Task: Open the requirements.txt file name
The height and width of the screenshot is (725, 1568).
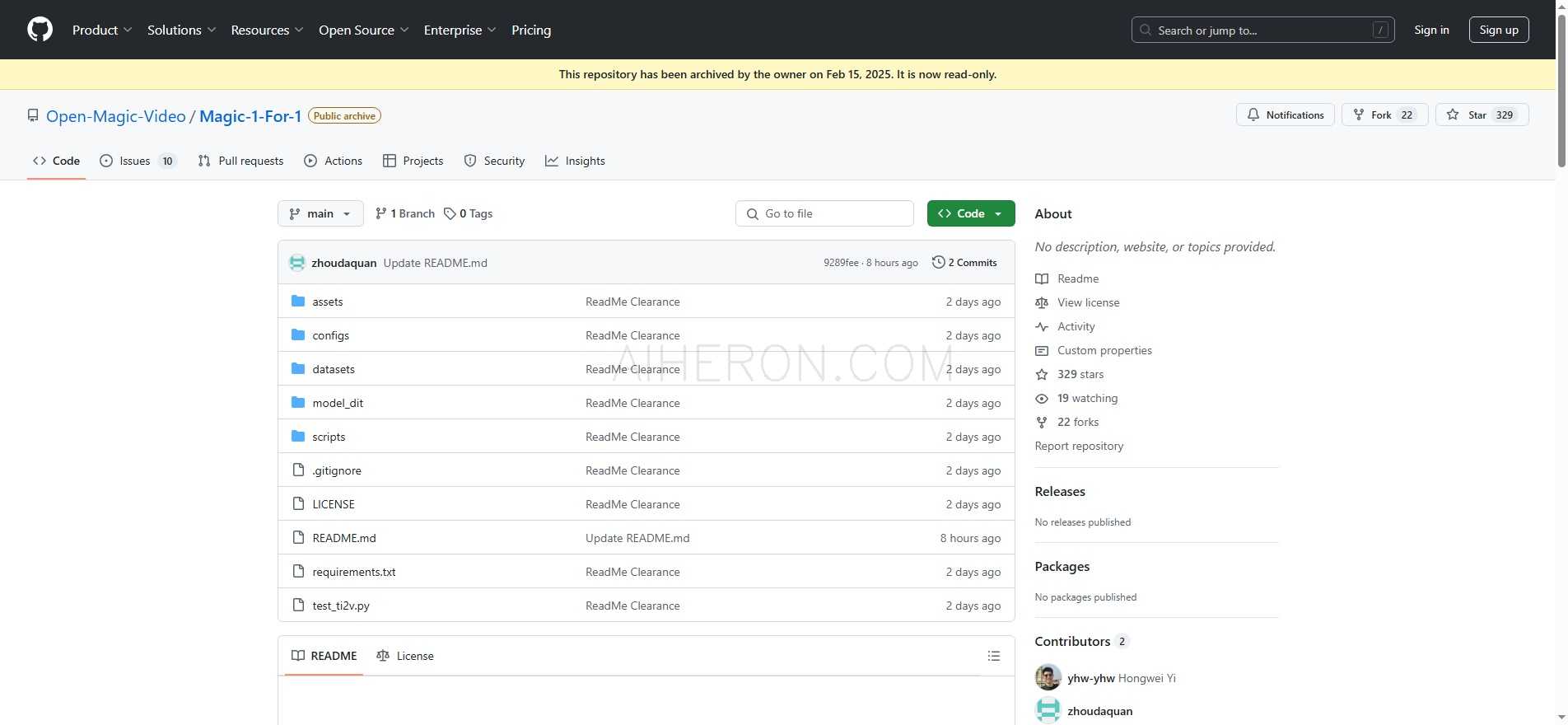Action: click(x=354, y=572)
